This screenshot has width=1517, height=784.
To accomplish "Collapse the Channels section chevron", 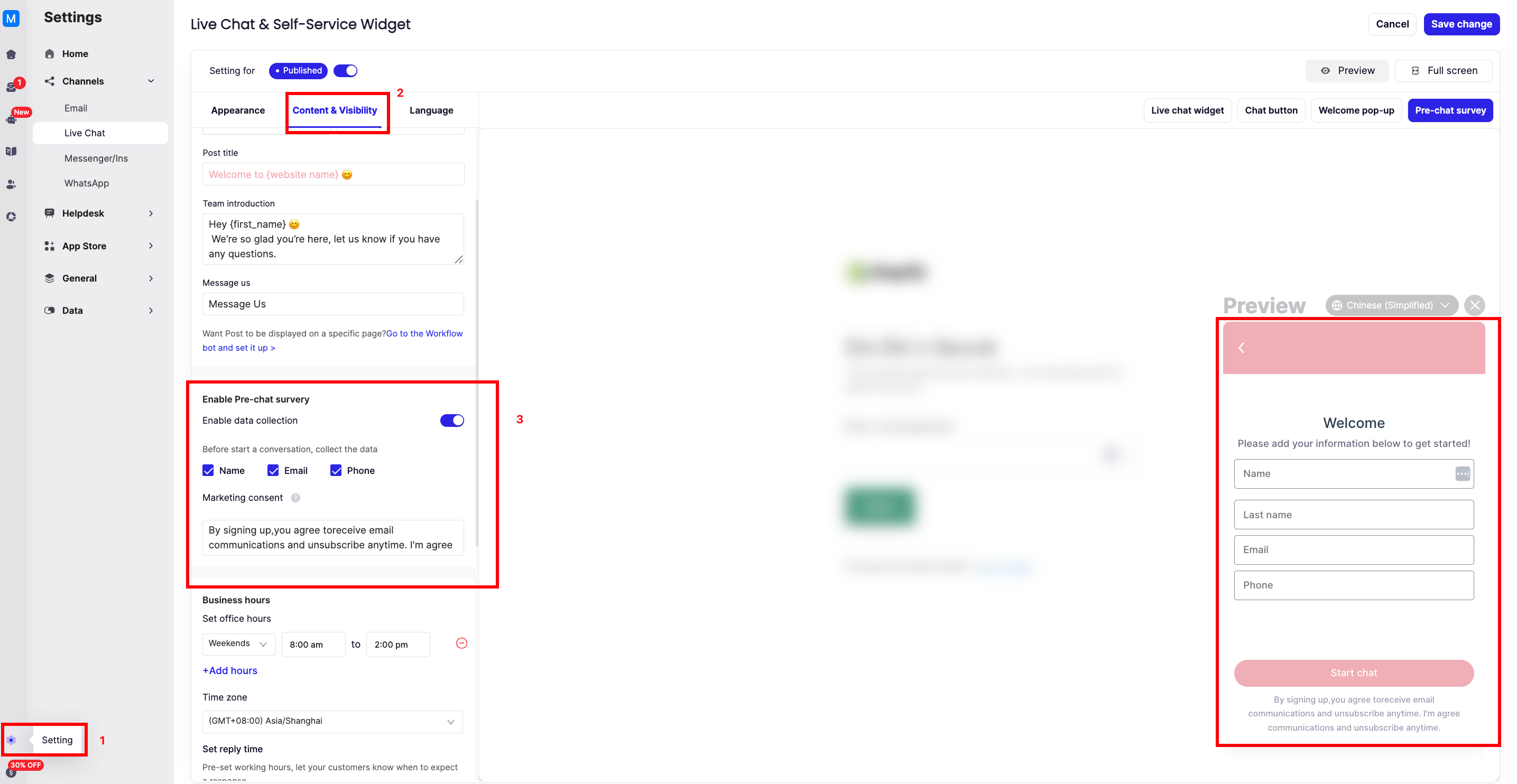I will [151, 81].
